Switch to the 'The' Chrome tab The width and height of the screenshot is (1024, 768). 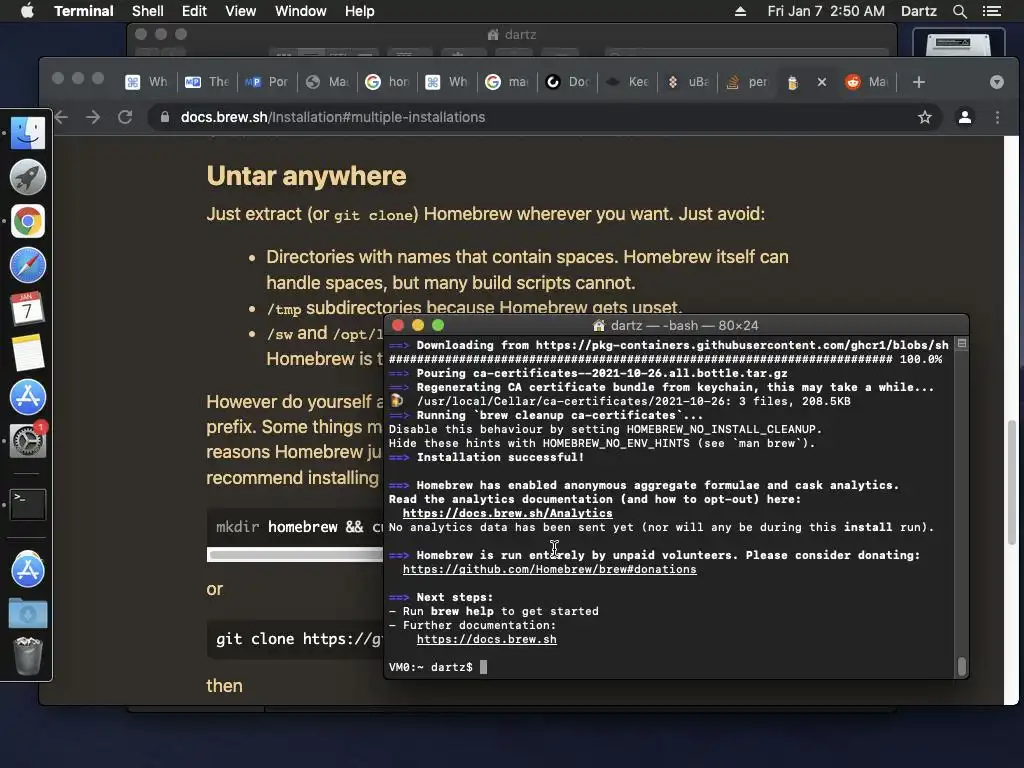click(x=207, y=82)
